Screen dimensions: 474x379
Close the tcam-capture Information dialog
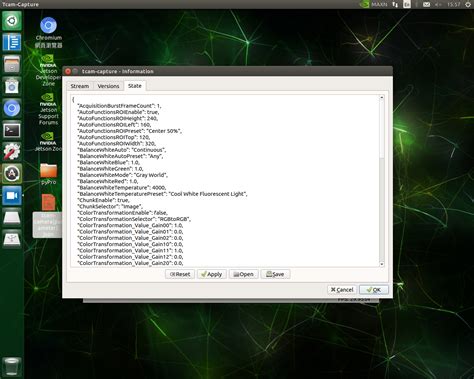[68, 71]
